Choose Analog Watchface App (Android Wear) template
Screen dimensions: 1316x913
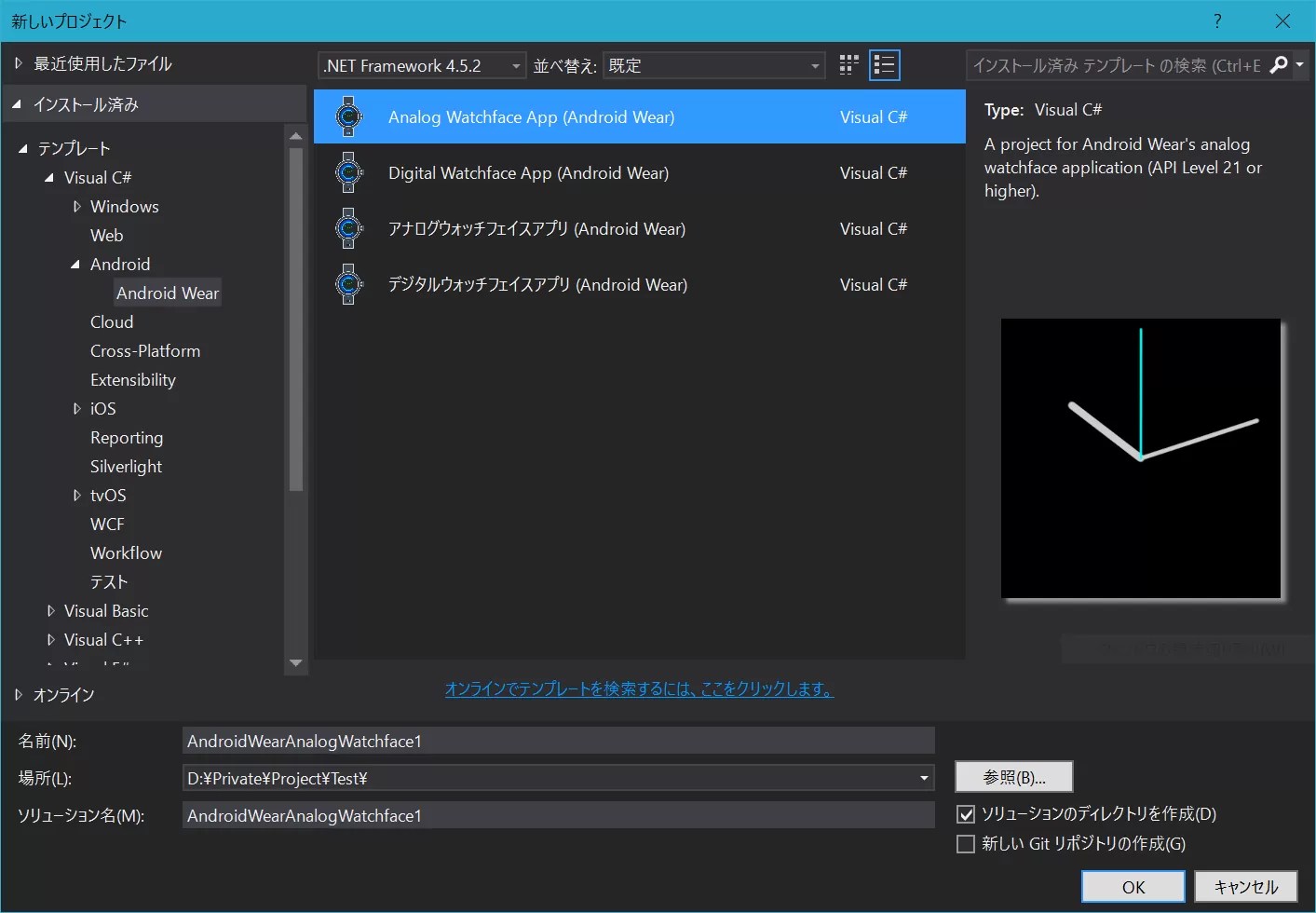(639, 116)
